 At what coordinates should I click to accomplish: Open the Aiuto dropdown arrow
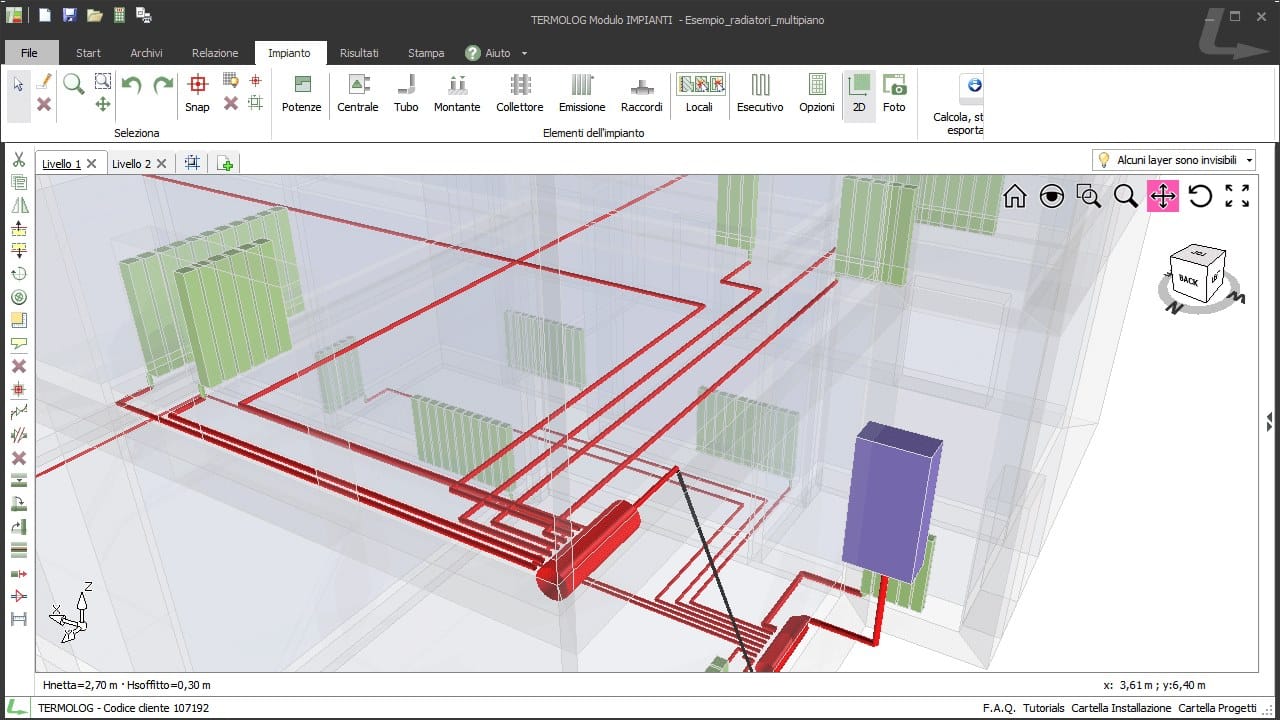point(524,53)
